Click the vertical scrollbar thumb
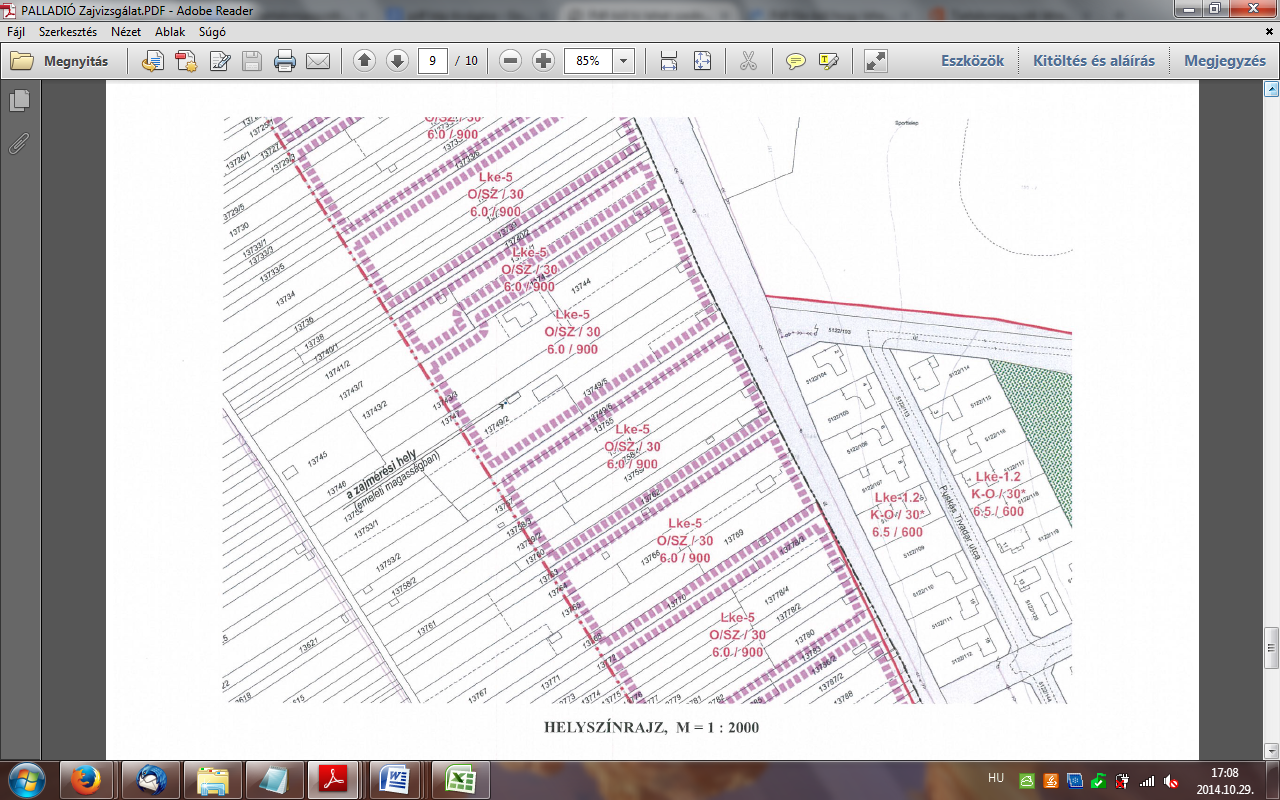Viewport: 1280px width, 800px height. [1271, 648]
